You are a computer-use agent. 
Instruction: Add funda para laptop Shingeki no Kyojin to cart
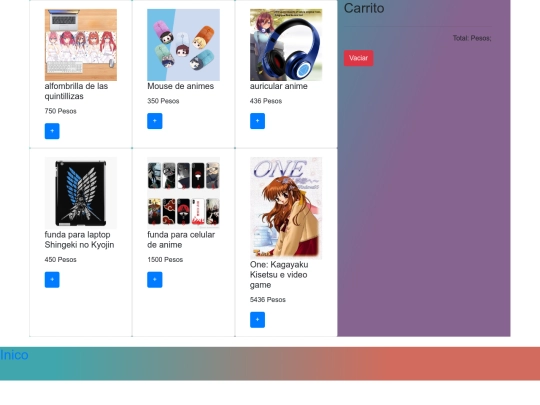pos(52,280)
